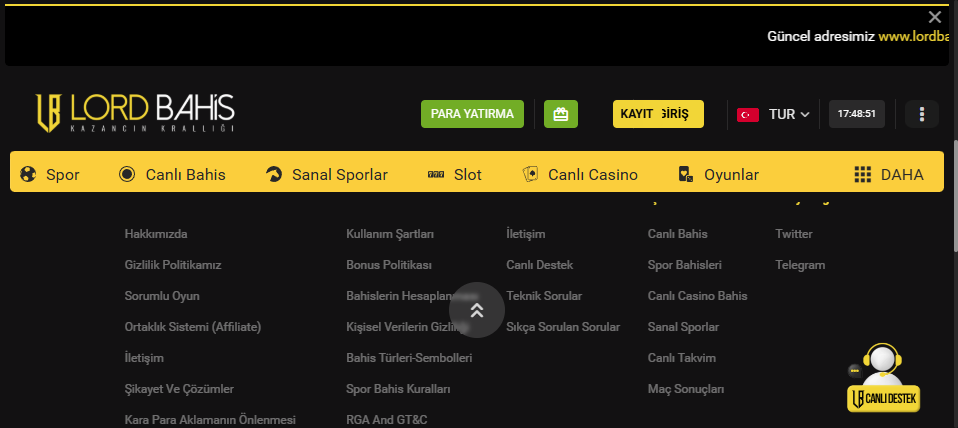Expand the TUR language dropdown
The image size is (958, 428).
[789, 114]
